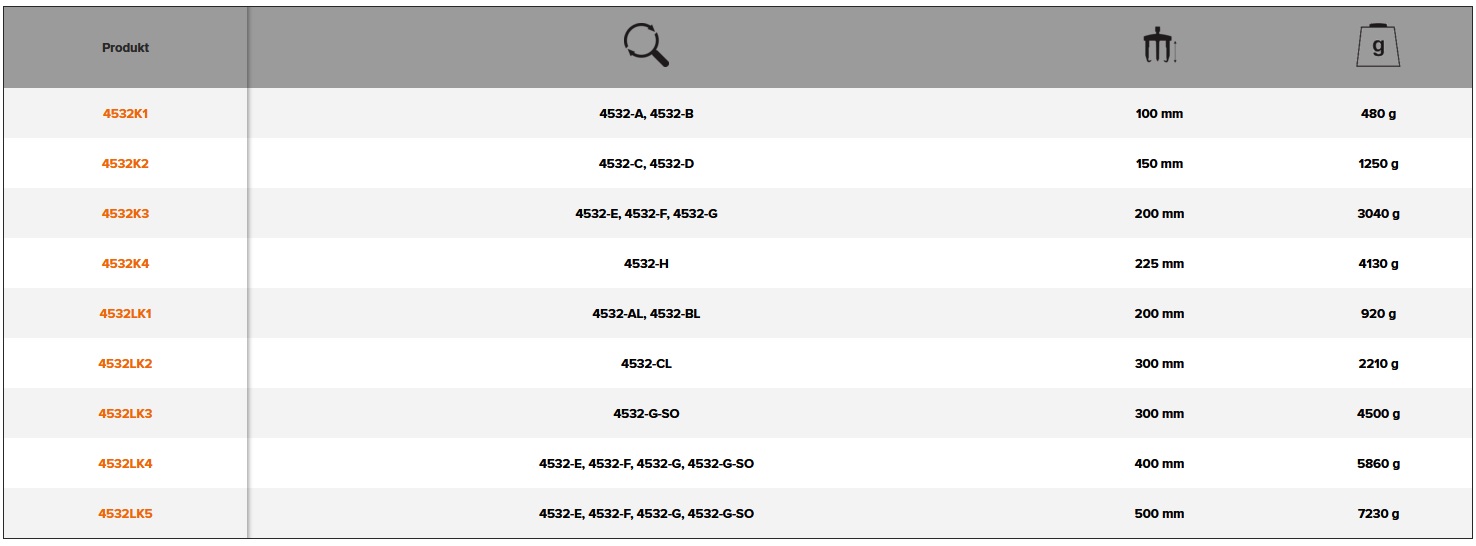Open product 4532K3 link
Image resolution: width=1476 pixels, height=546 pixels.
point(125,214)
